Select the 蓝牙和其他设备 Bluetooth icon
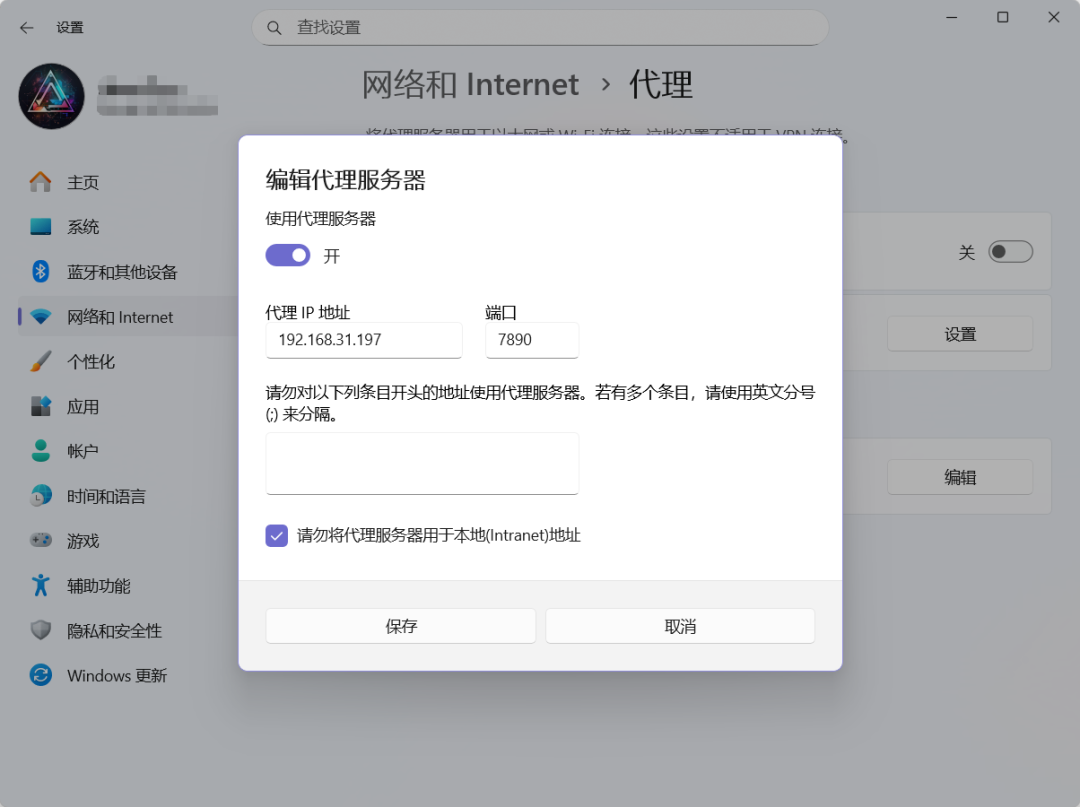Screen dimensions: 1080x807 pyautogui.click(x=41, y=272)
